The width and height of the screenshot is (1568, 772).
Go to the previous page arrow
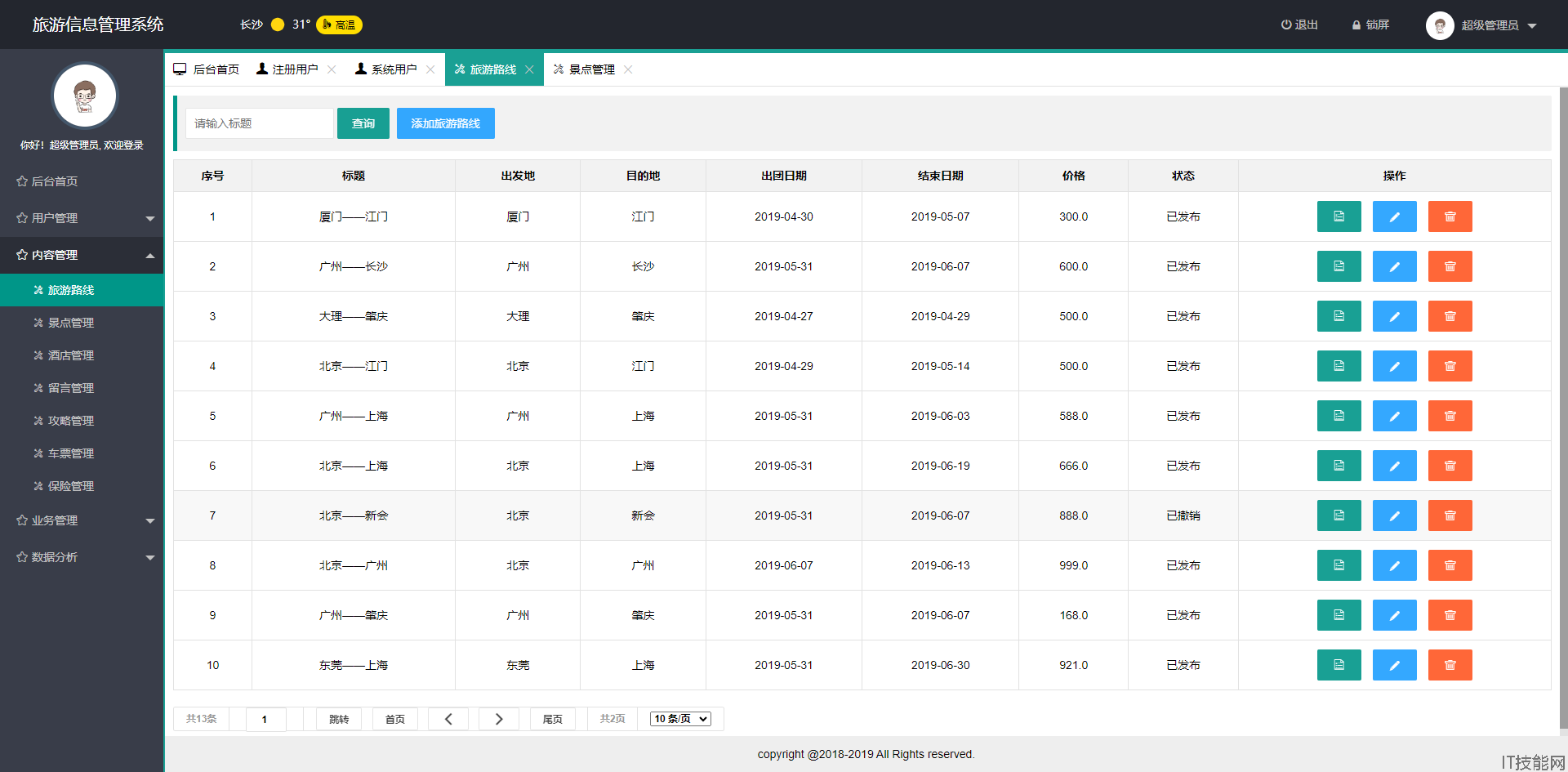point(448,719)
